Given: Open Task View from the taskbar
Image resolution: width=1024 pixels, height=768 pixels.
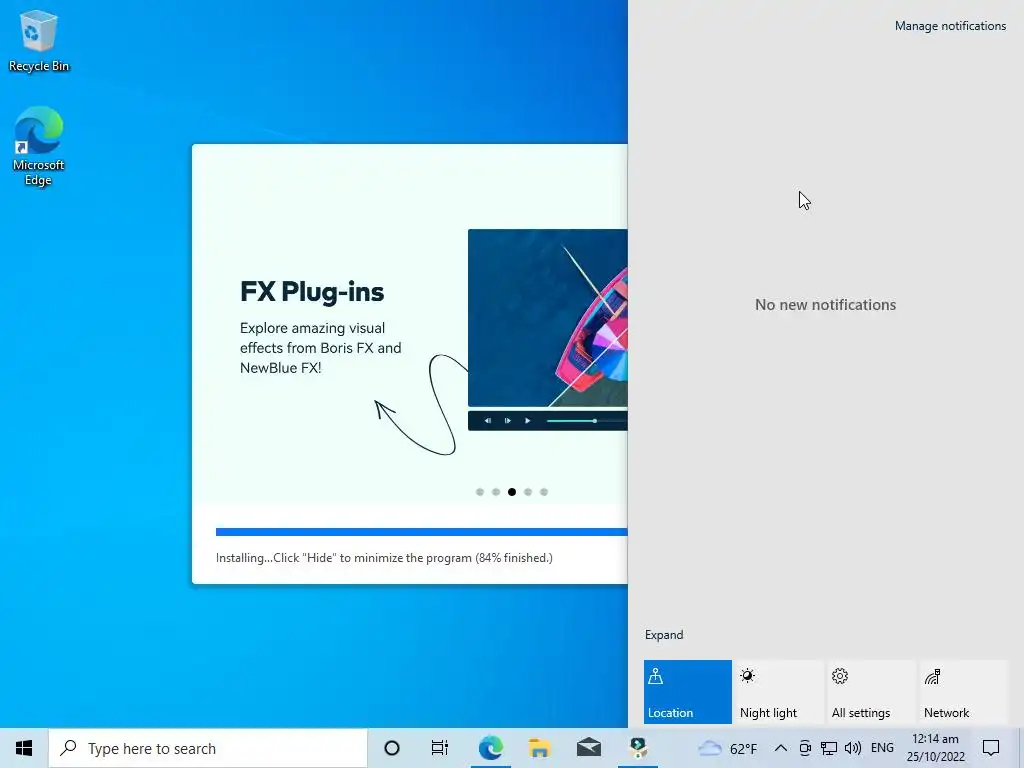Looking at the screenshot, I should pos(440,748).
